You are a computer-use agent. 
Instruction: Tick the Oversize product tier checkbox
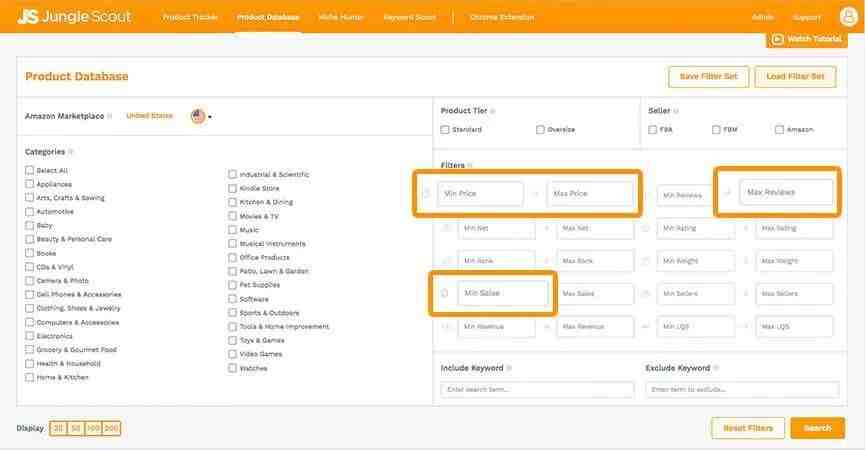540,129
